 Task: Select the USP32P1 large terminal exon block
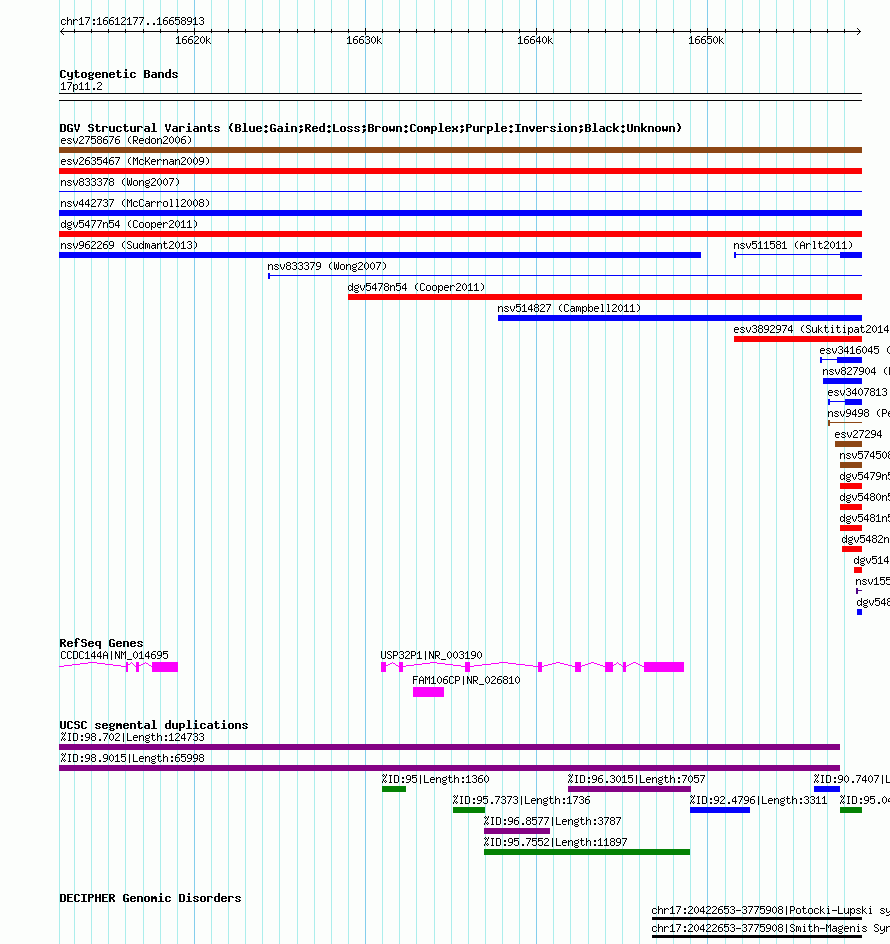coord(664,666)
